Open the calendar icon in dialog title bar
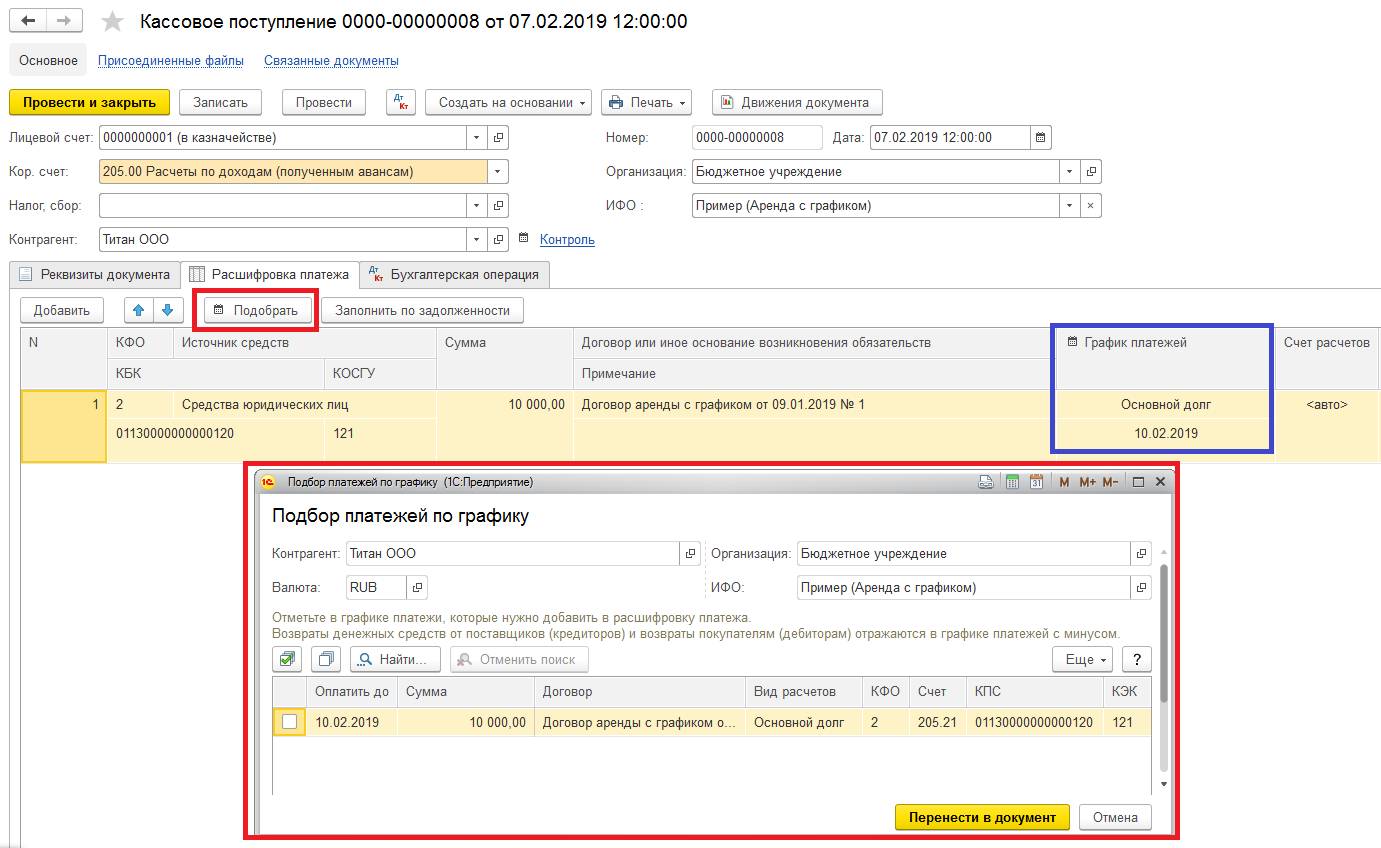 pyautogui.click(x=1036, y=482)
